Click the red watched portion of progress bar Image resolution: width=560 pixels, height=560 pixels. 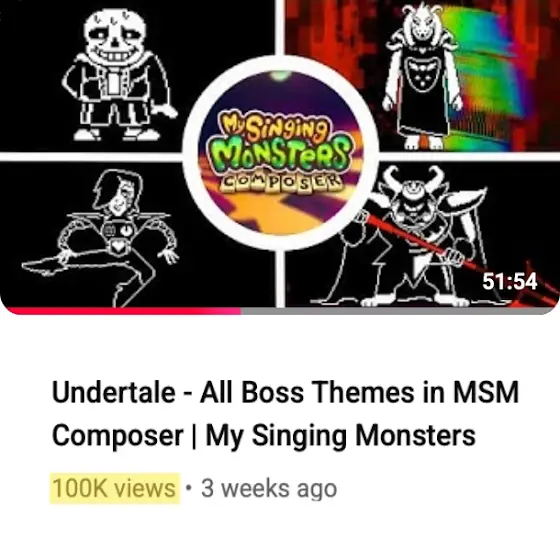click(x=123, y=311)
